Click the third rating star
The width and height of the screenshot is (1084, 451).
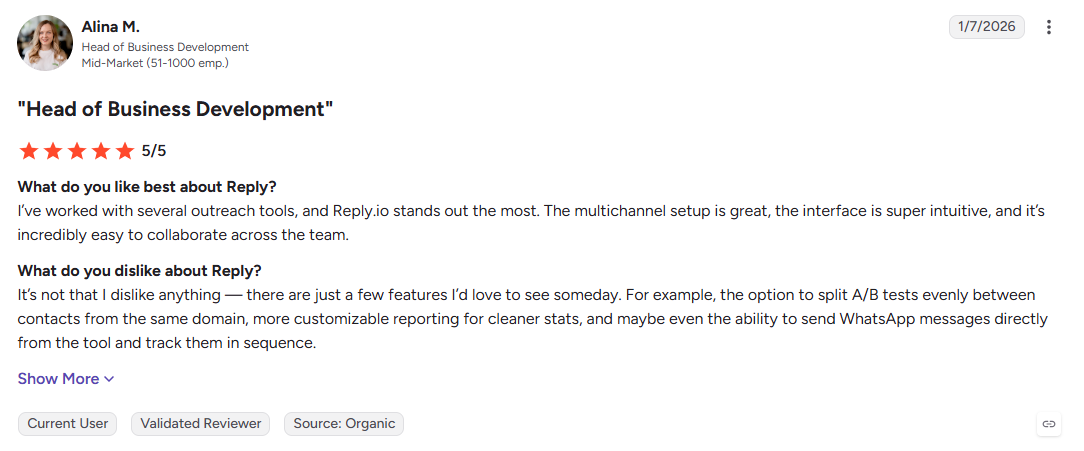coord(77,151)
